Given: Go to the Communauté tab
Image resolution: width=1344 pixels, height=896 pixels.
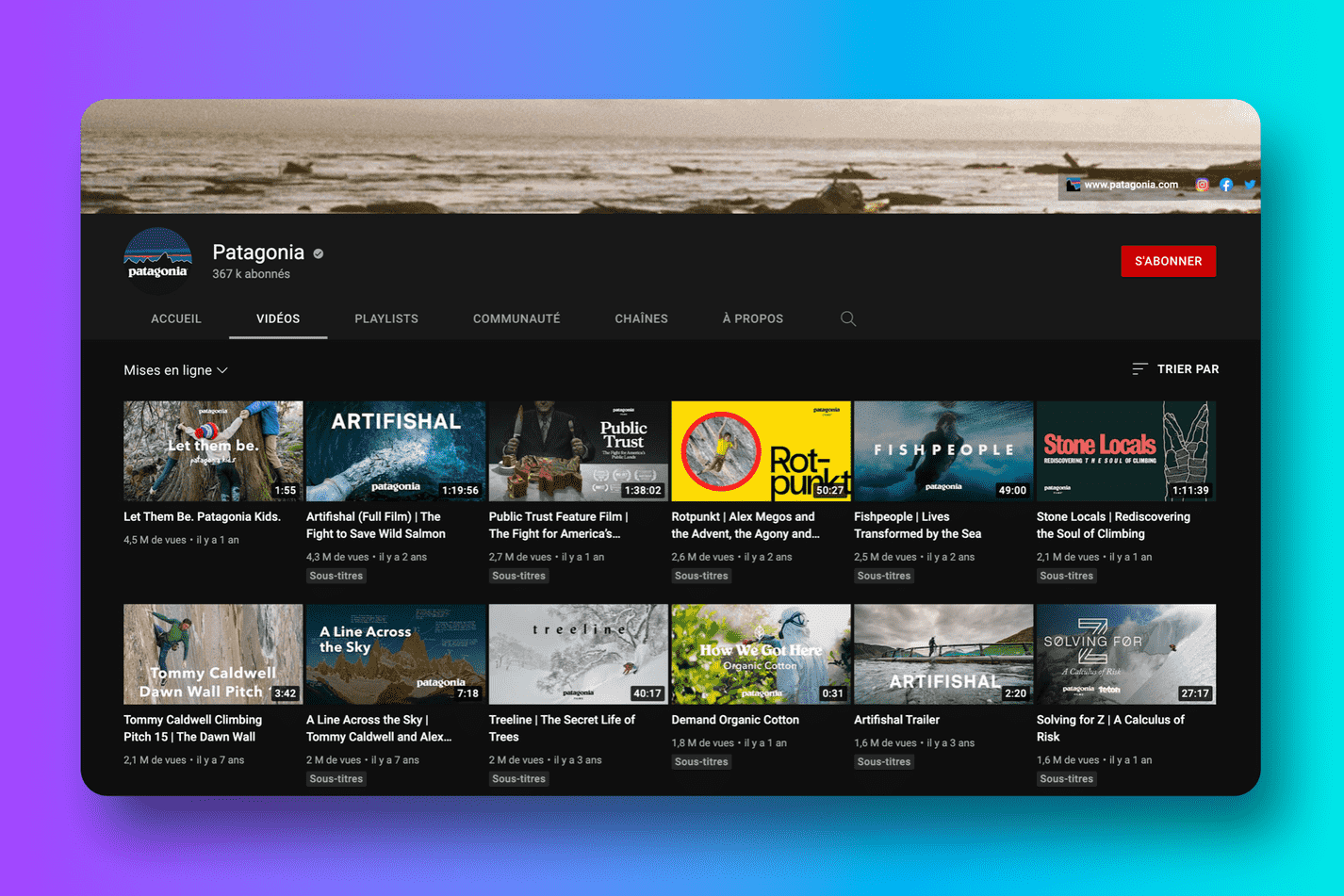Looking at the screenshot, I should click(x=516, y=319).
